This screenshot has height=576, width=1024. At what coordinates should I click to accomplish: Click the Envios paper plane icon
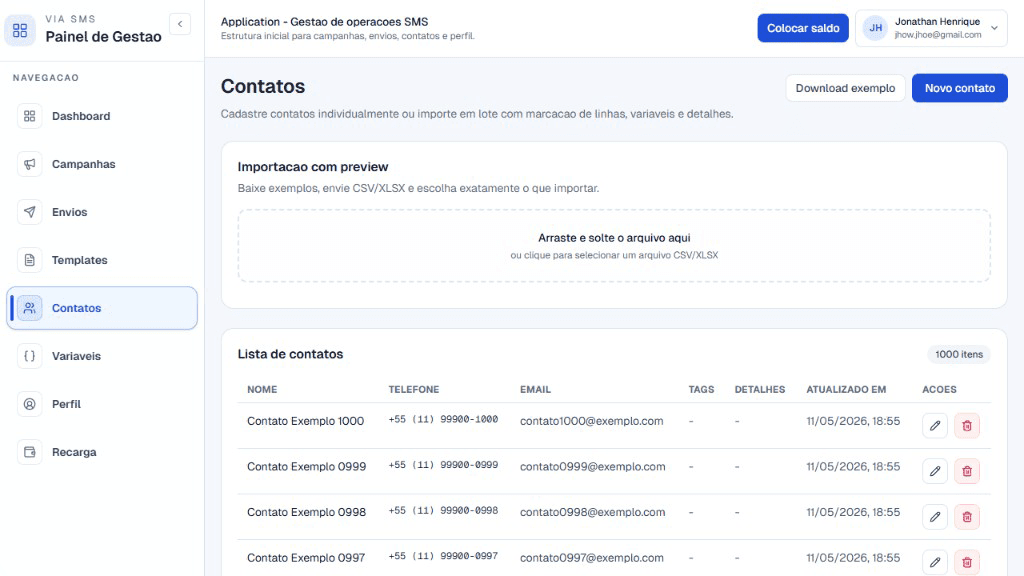[29, 212]
